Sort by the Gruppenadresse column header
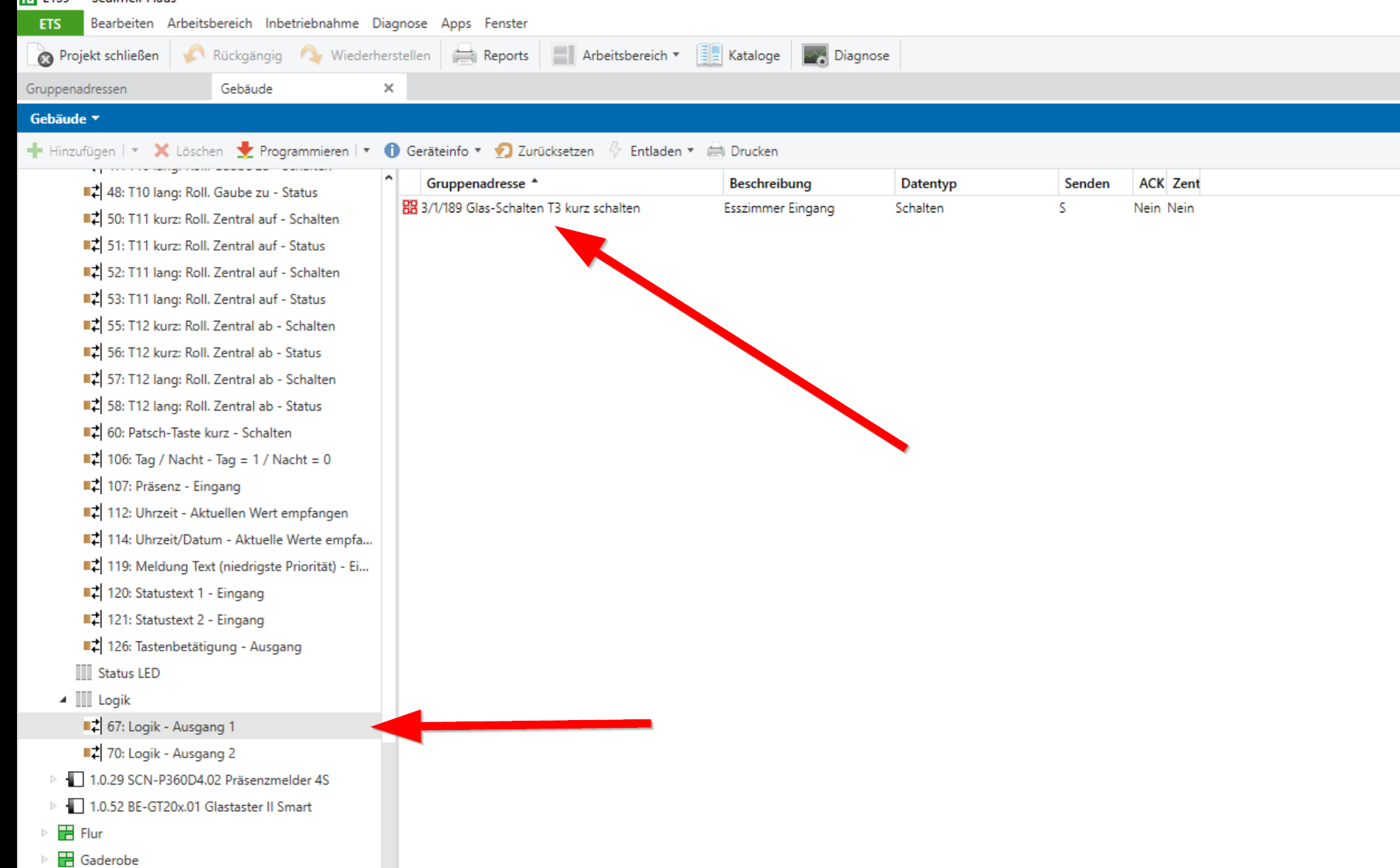Viewport: 1400px width, 868px height. 476,183
